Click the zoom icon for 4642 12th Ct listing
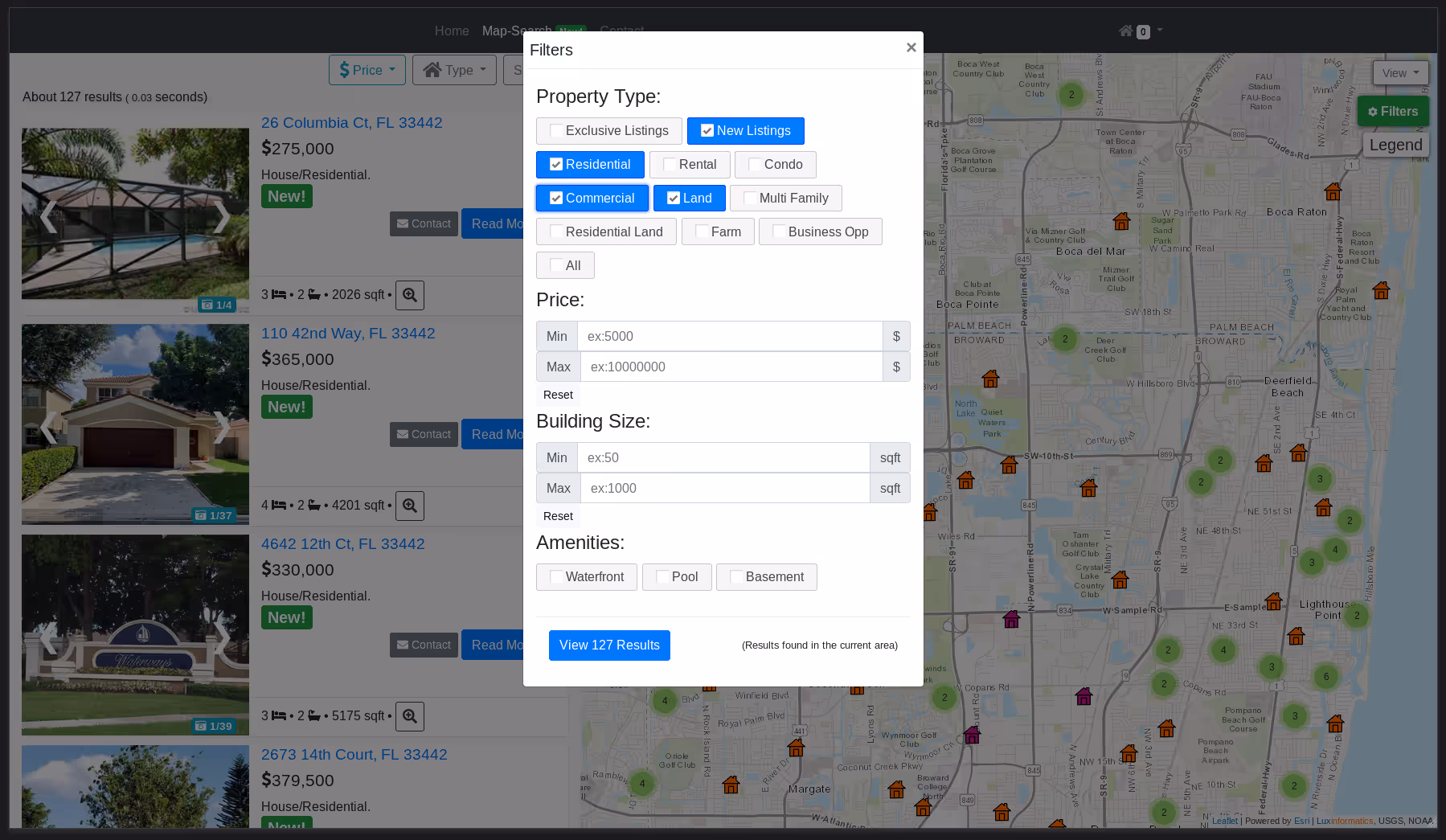1446x840 pixels. coord(409,716)
